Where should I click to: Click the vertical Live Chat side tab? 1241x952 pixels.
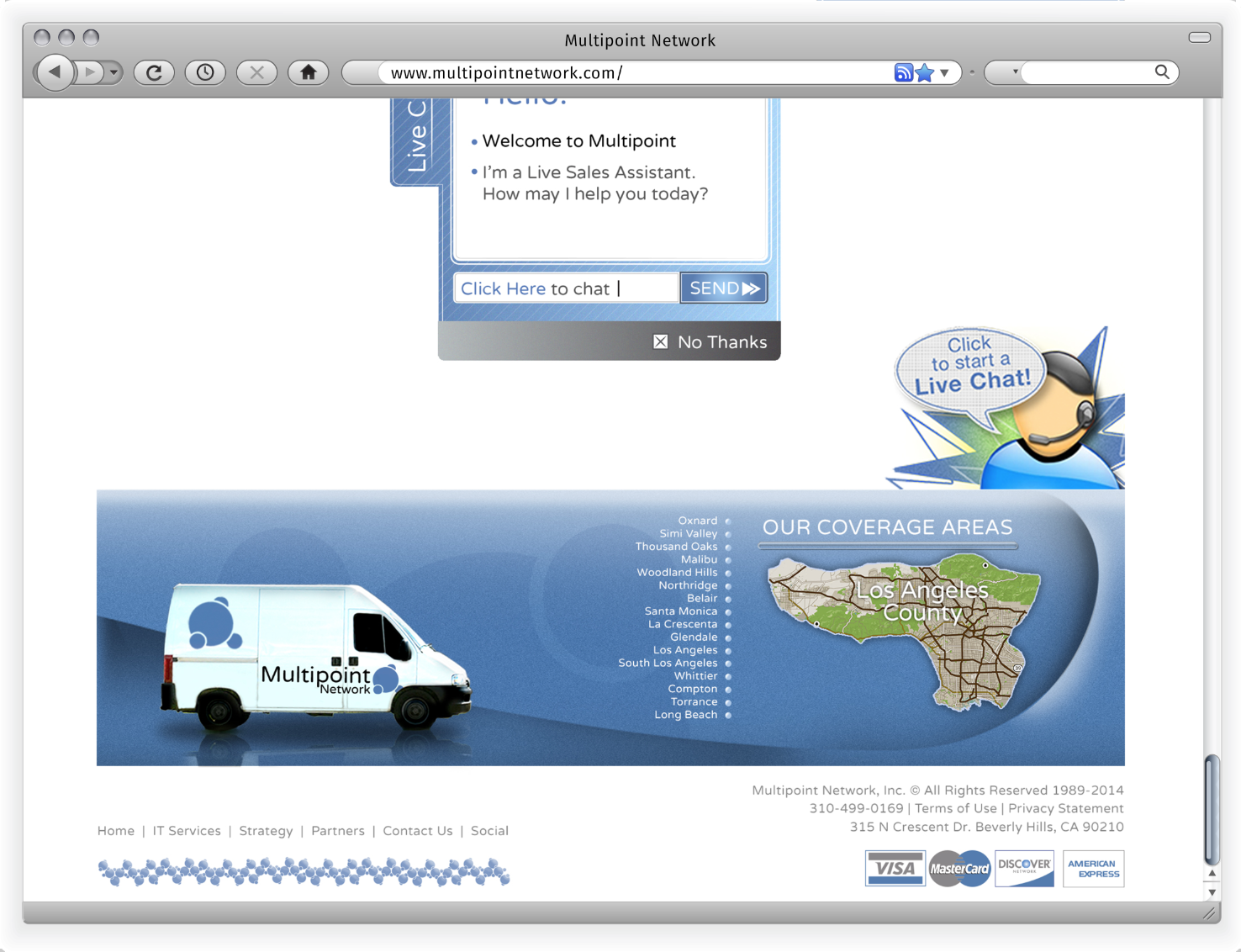pos(417,140)
